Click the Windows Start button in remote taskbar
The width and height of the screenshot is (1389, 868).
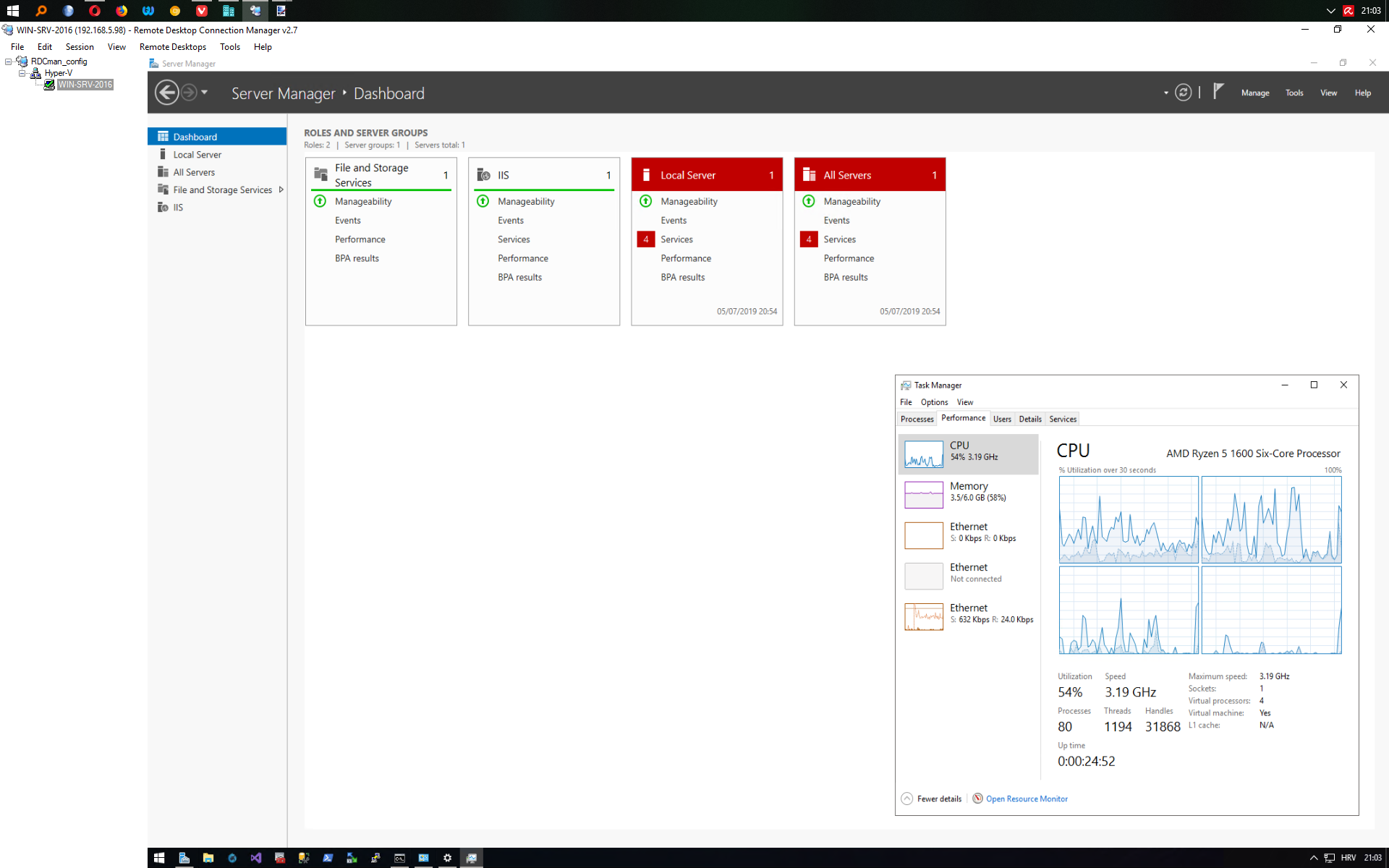(159, 858)
